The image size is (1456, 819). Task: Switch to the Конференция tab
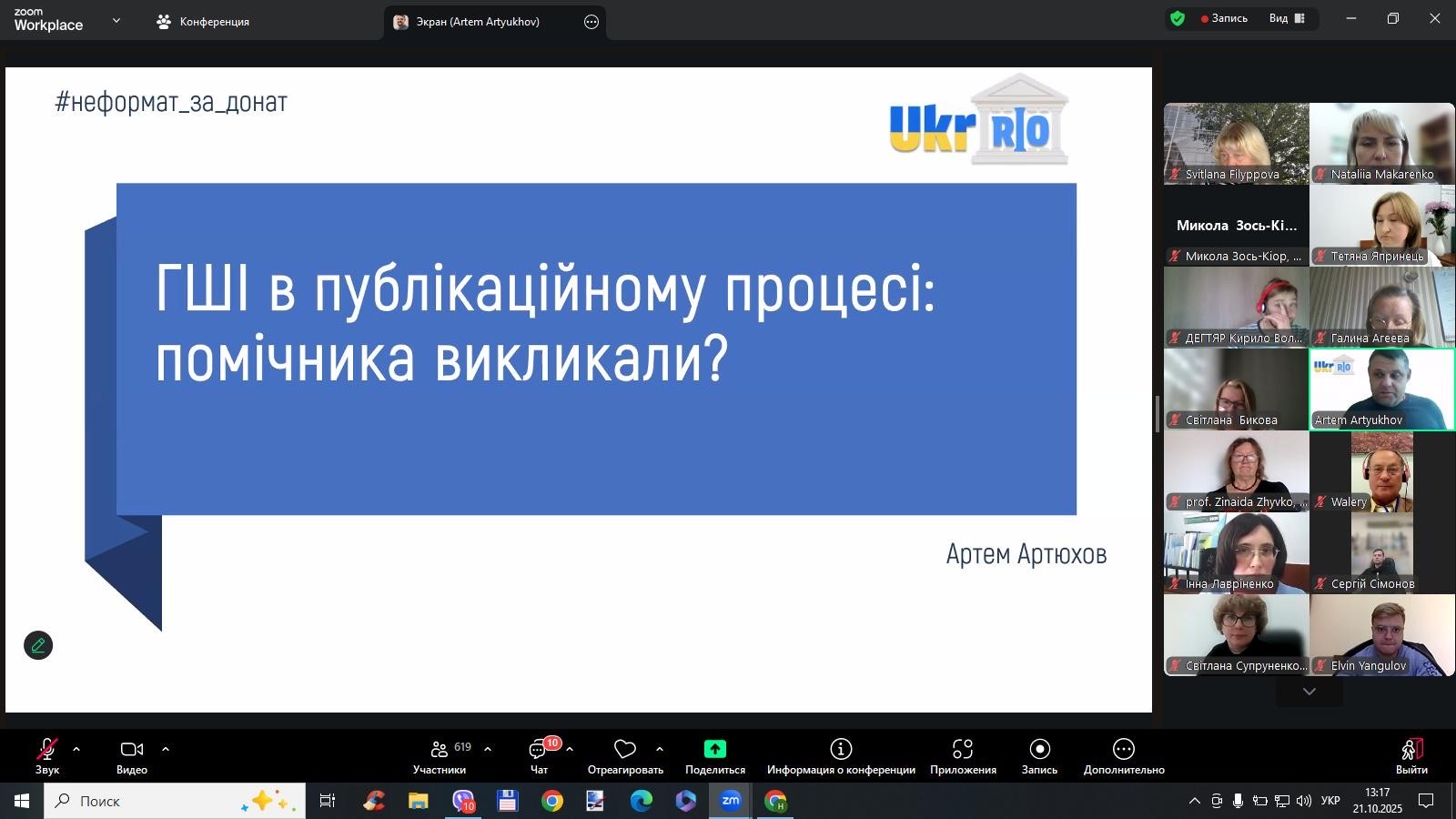tap(203, 22)
